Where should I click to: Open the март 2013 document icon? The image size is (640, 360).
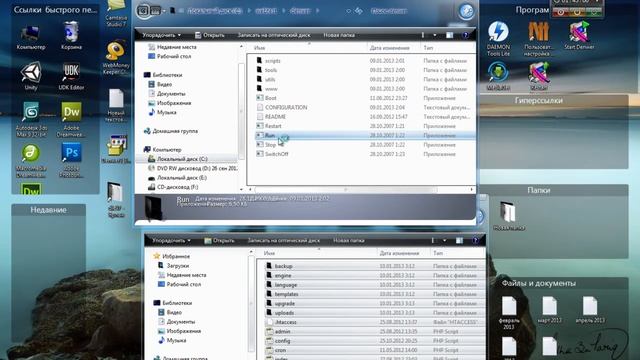tap(549, 310)
